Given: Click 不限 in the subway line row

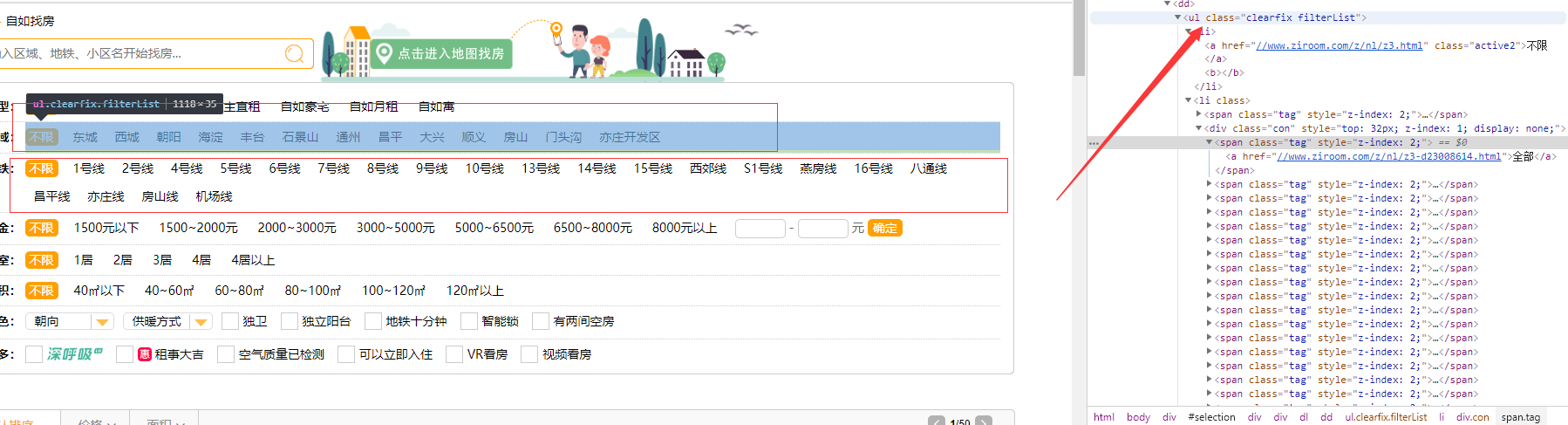Looking at the screenshot, I should [41, 168].
